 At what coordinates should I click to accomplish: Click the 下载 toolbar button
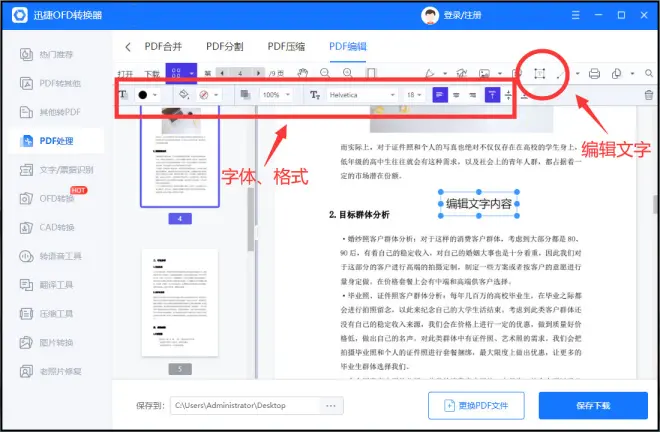(152, 74)
